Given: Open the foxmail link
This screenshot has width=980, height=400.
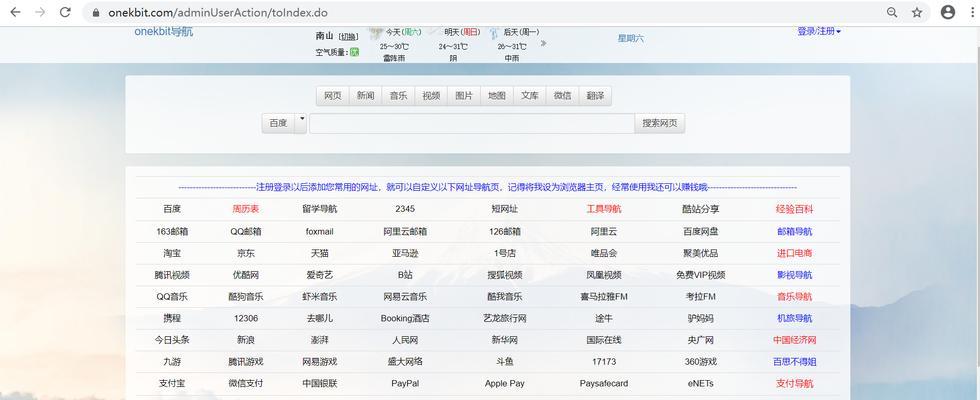Looking at the screenshot, I should coord(319,231).
